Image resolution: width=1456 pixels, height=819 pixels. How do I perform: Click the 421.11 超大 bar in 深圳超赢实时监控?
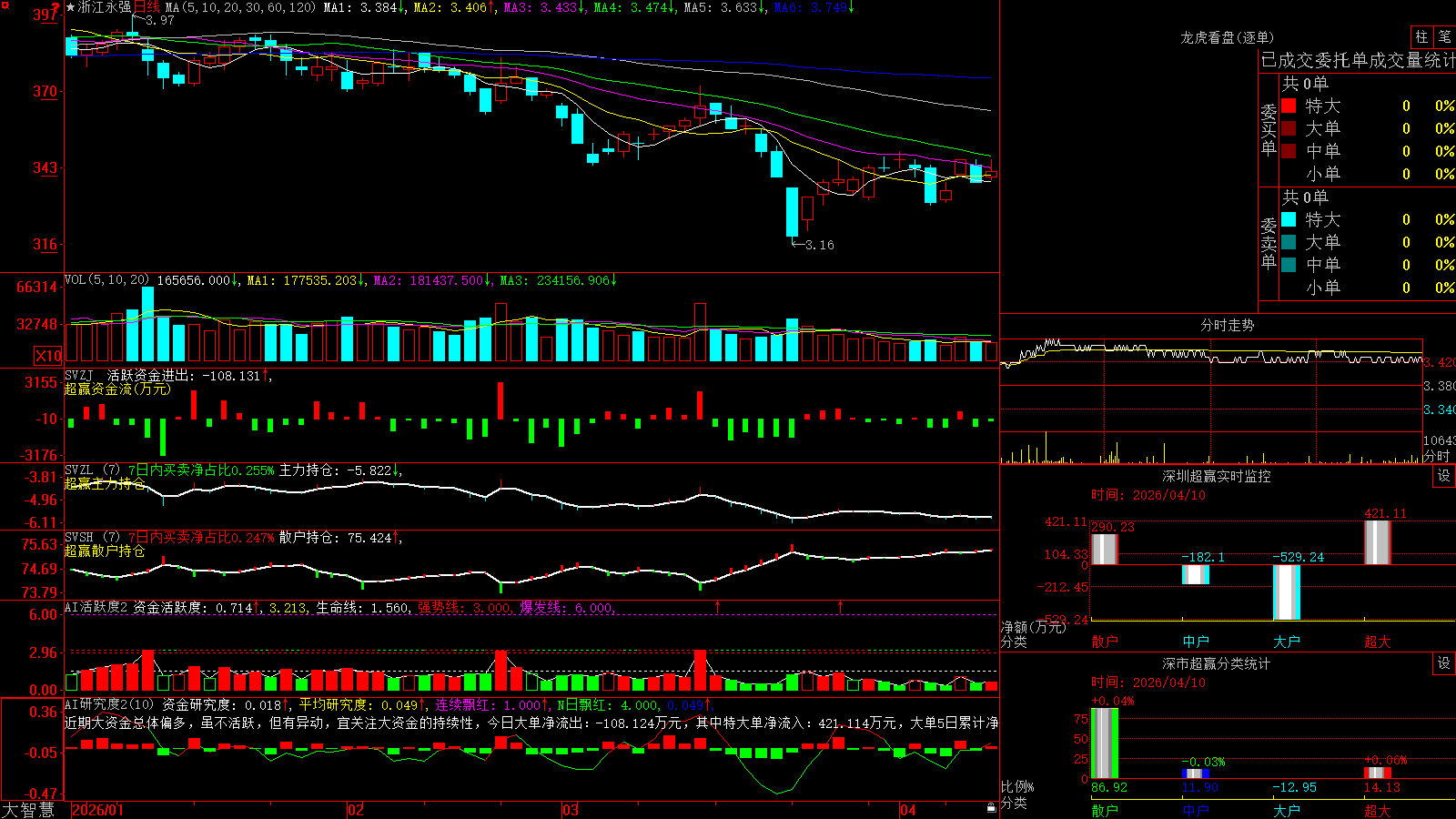tap(1378, 542)
